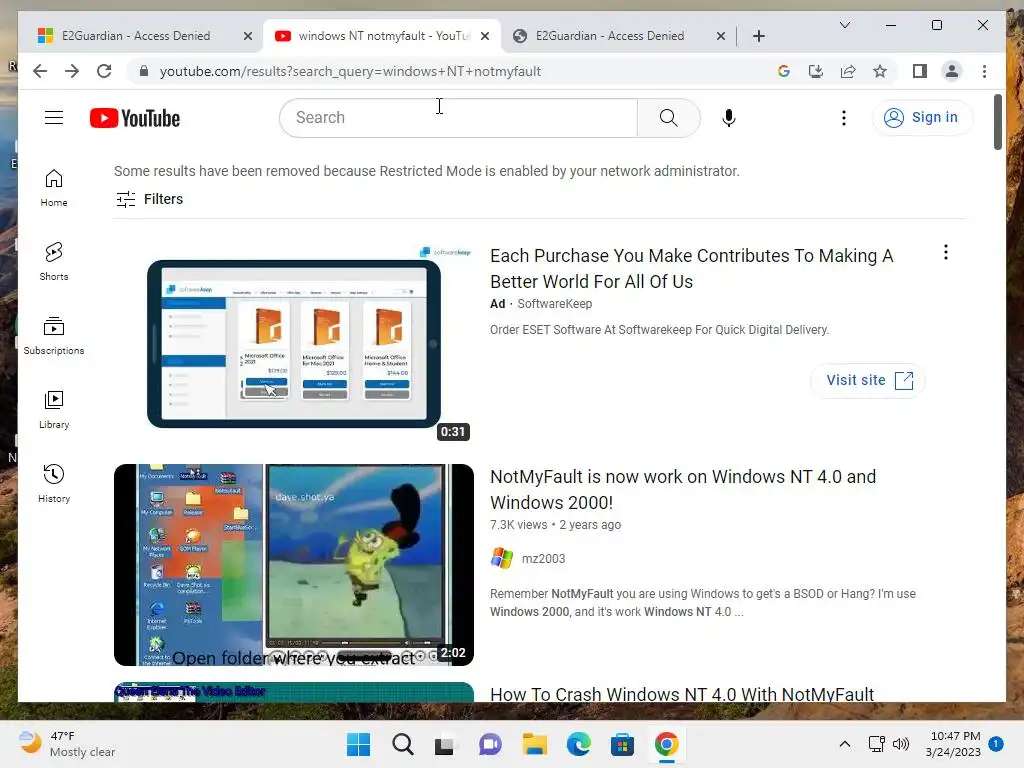1024x768 pixels.
Task: Close the first E2Guardian tab
Action: click(248, 36)
